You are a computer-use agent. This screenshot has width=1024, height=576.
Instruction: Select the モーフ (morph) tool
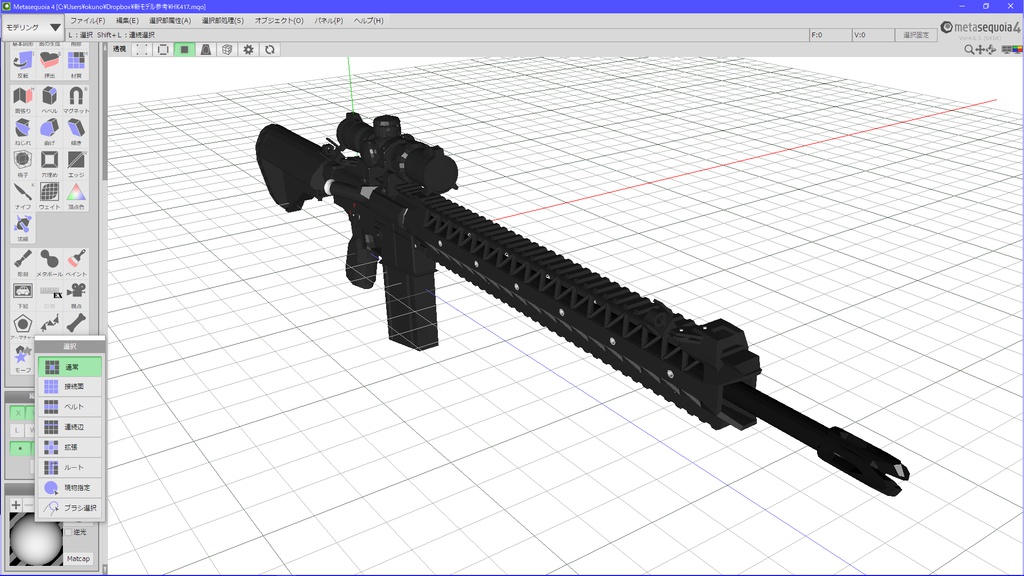pyautogui.click(x=23, y=359)
